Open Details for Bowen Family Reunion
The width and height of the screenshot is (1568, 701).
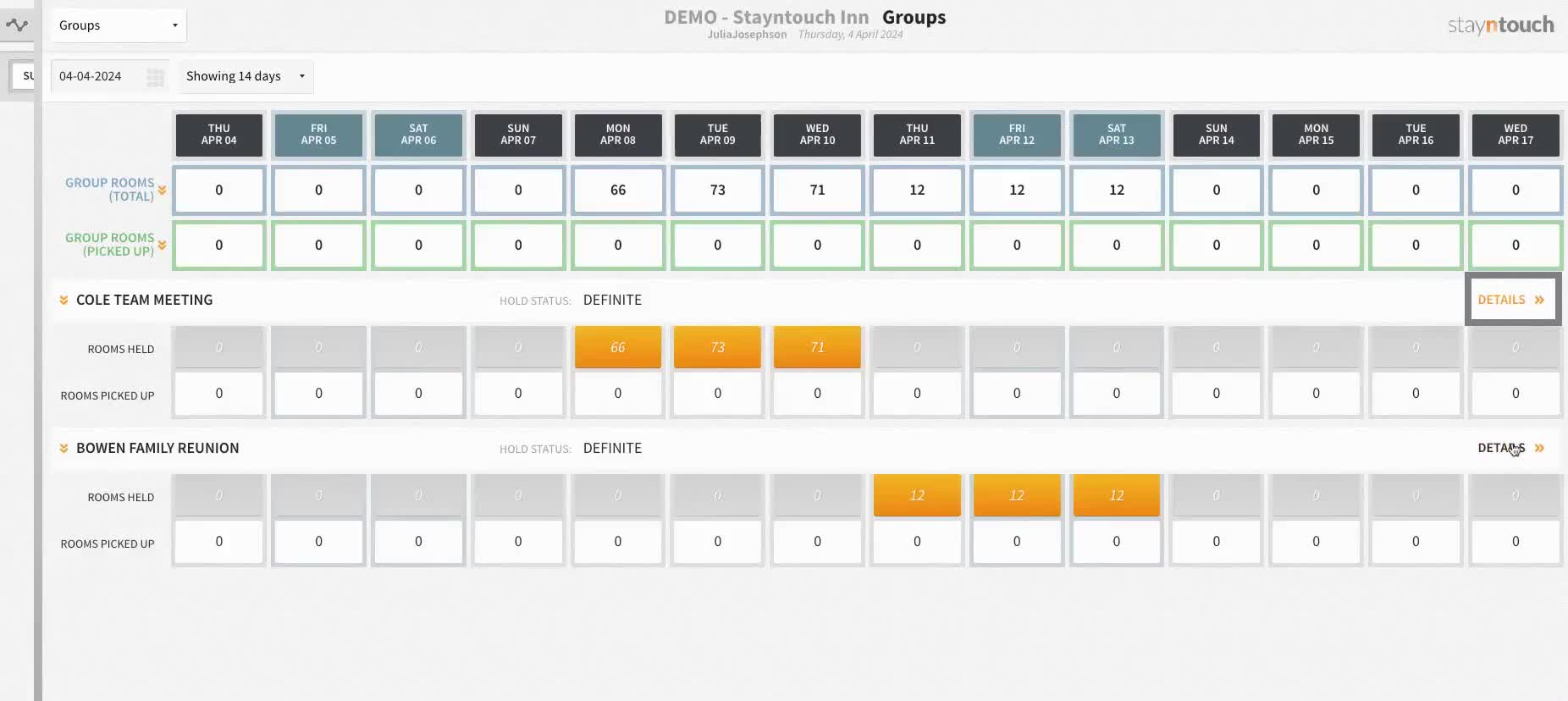[1512, 448]
